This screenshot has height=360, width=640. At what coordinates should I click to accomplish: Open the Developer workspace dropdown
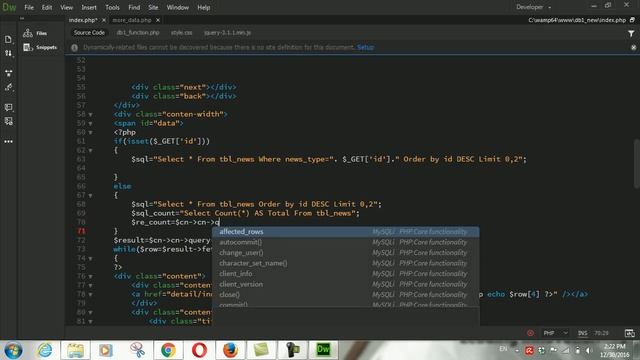point(533,7)
